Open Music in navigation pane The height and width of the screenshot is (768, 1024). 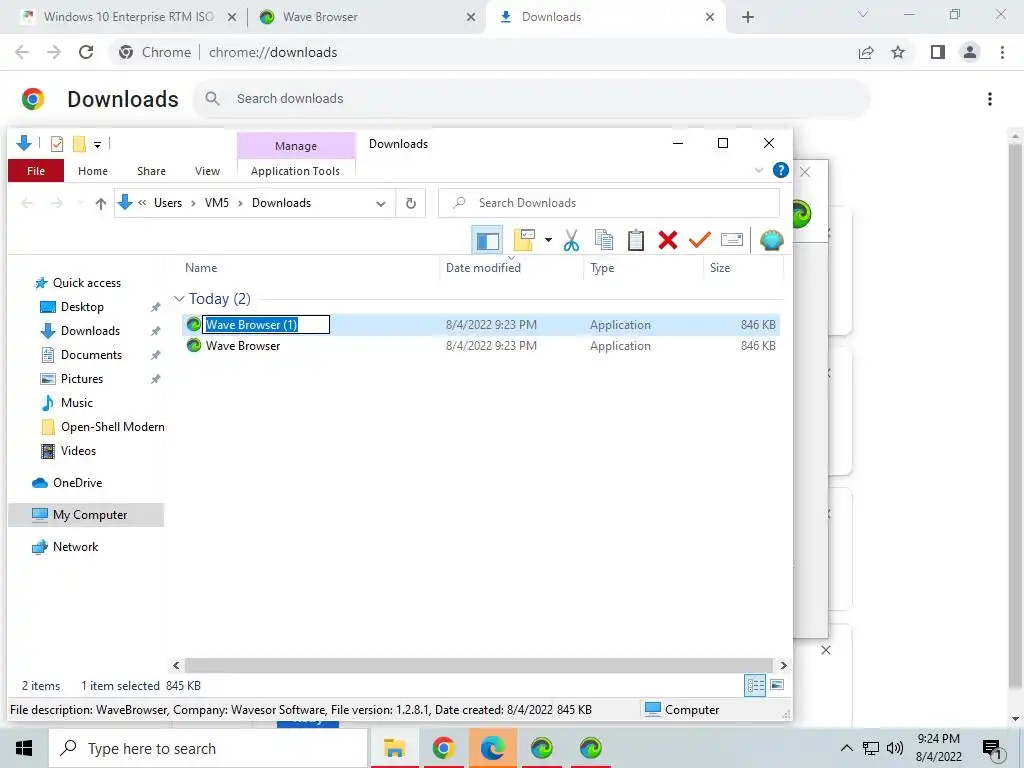tap(76, 403)
